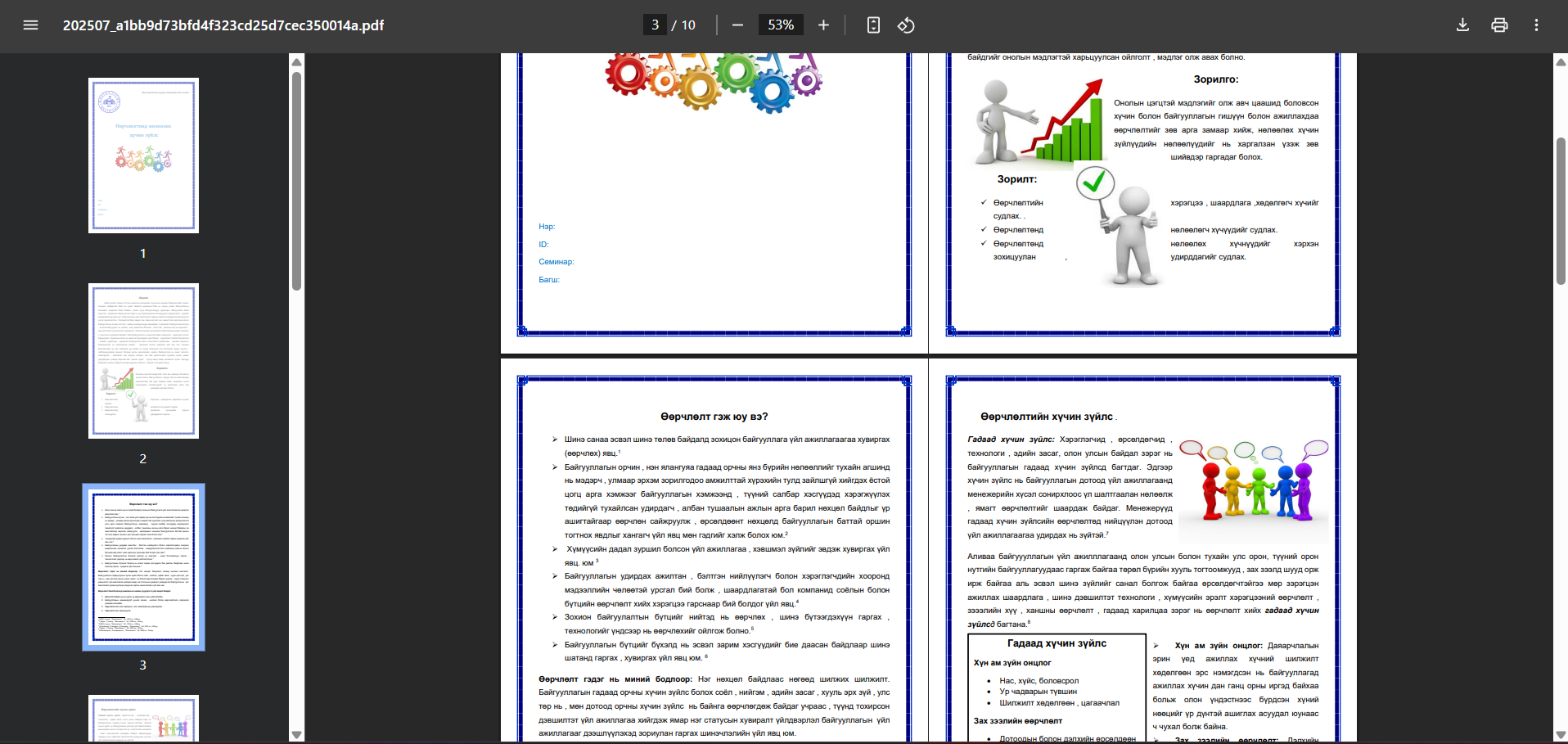Click the red arrow growth chart image

point(1039,121)
